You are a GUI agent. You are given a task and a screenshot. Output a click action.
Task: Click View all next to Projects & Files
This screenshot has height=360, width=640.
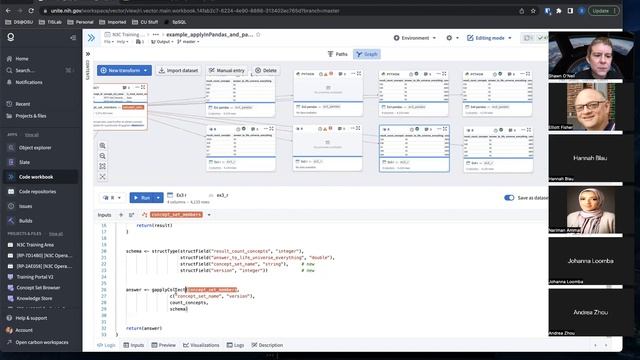(x=56, y=234)
